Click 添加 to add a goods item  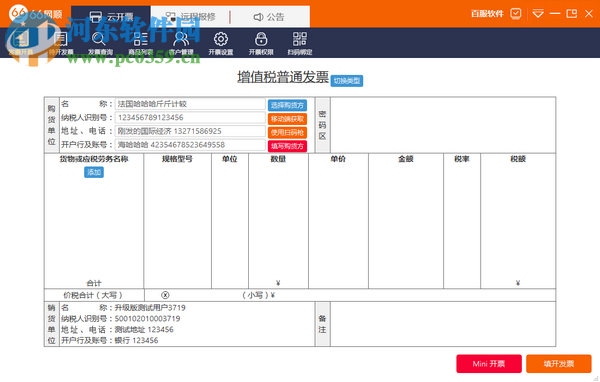(x=94, y=172)
